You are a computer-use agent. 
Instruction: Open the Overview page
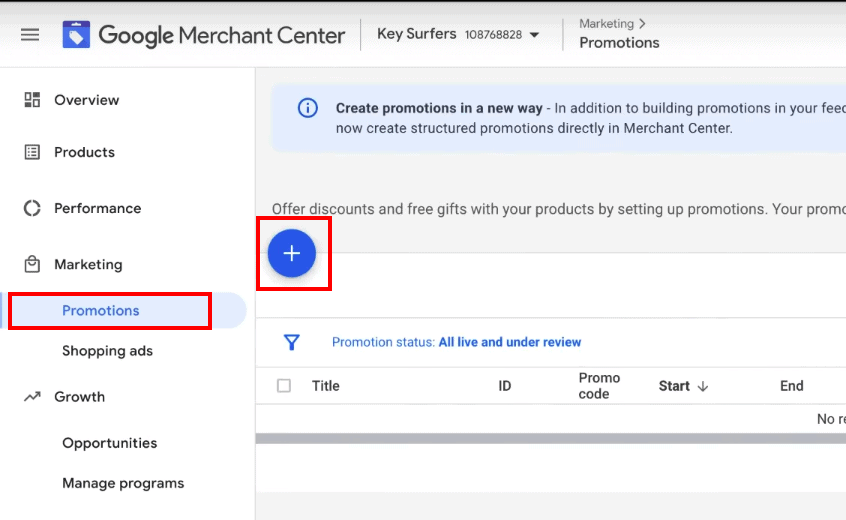(86, 100)
